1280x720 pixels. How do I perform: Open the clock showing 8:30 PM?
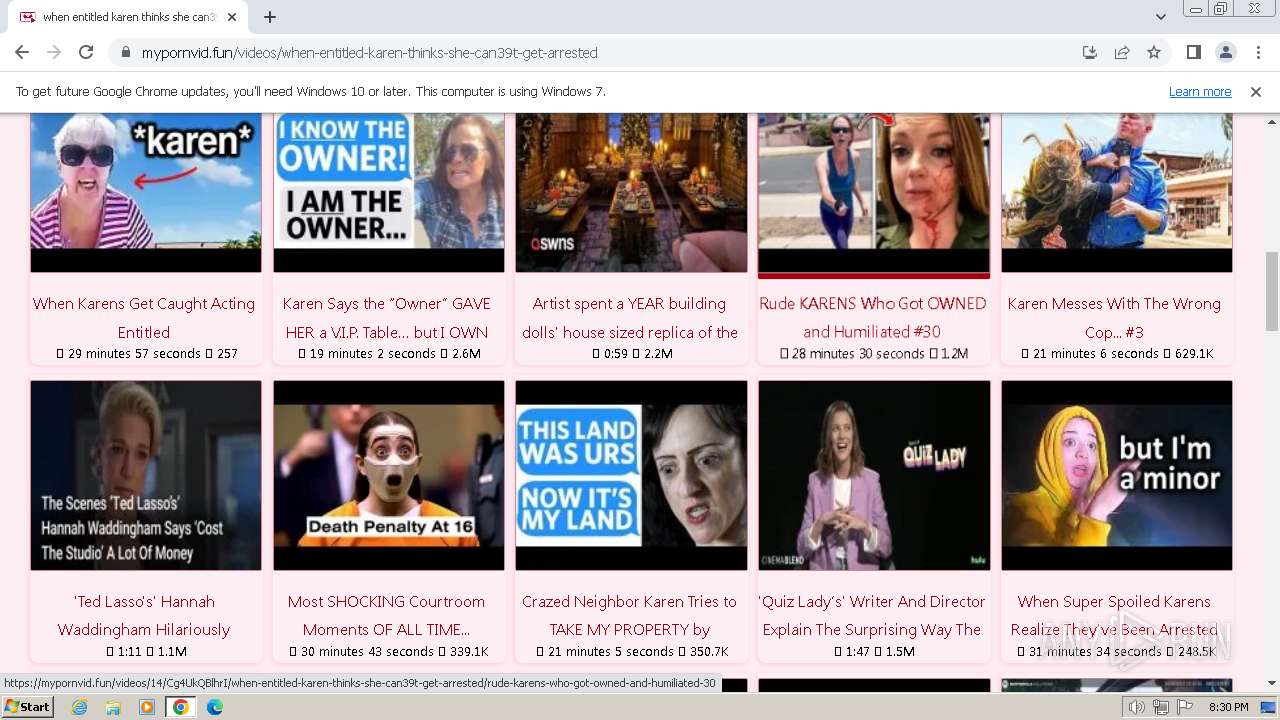click(1228, 707)
